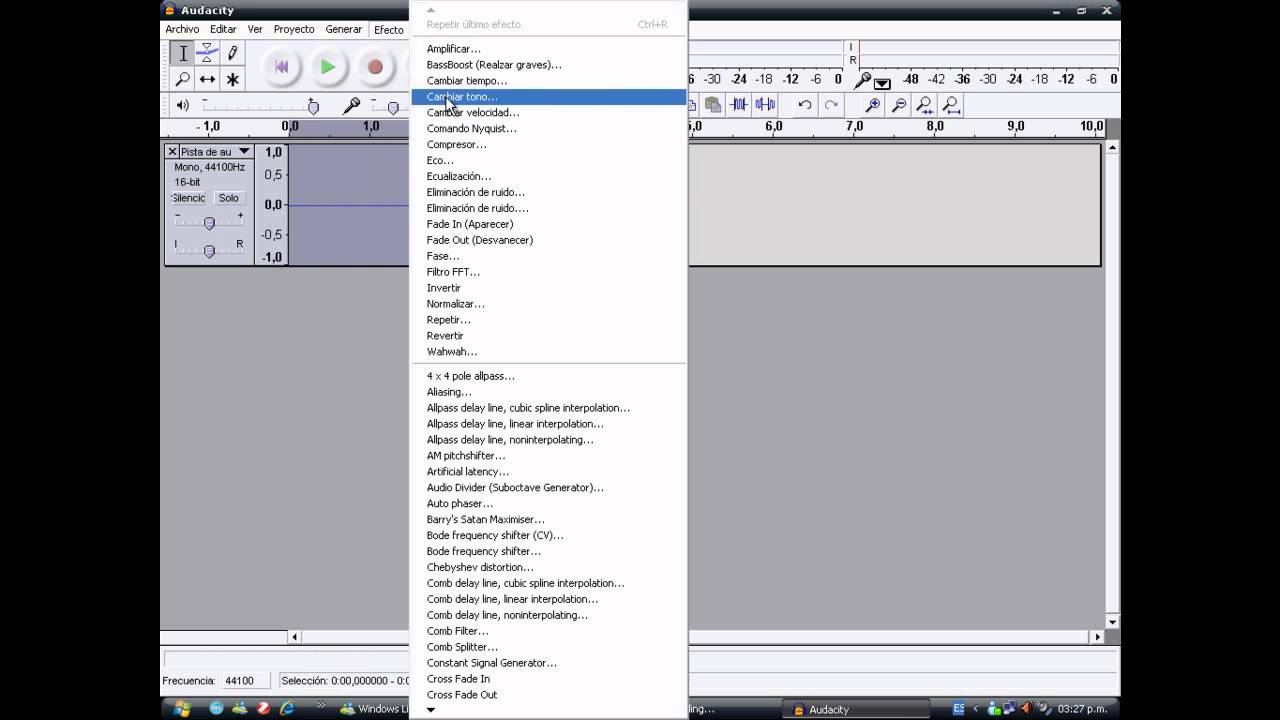Close the audio track with X
The height and width of the screenshot is (720, 1280).
[172, 152]
